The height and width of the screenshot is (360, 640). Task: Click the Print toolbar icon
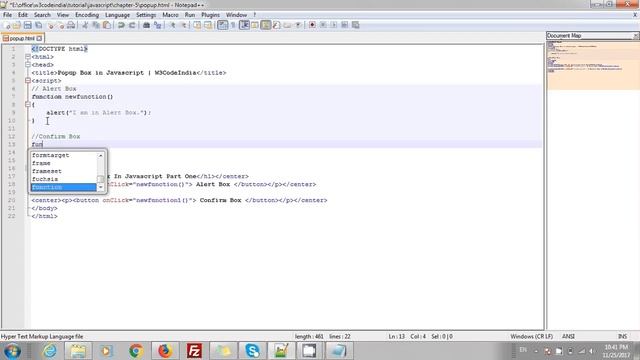pos(71,25)
